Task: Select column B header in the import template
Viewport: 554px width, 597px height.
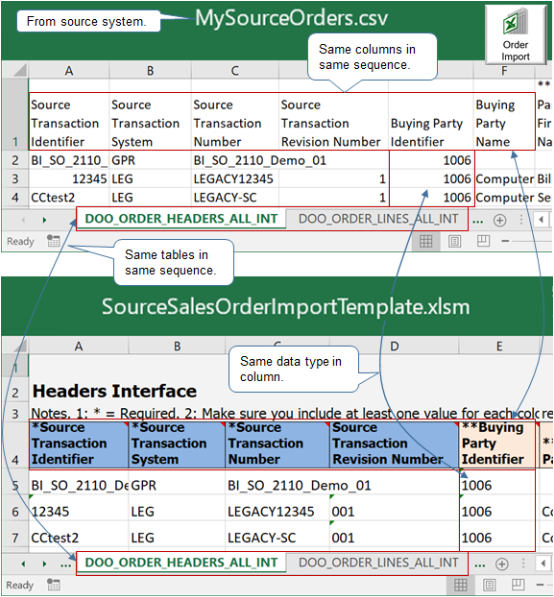Action: (x=177, y=346)
